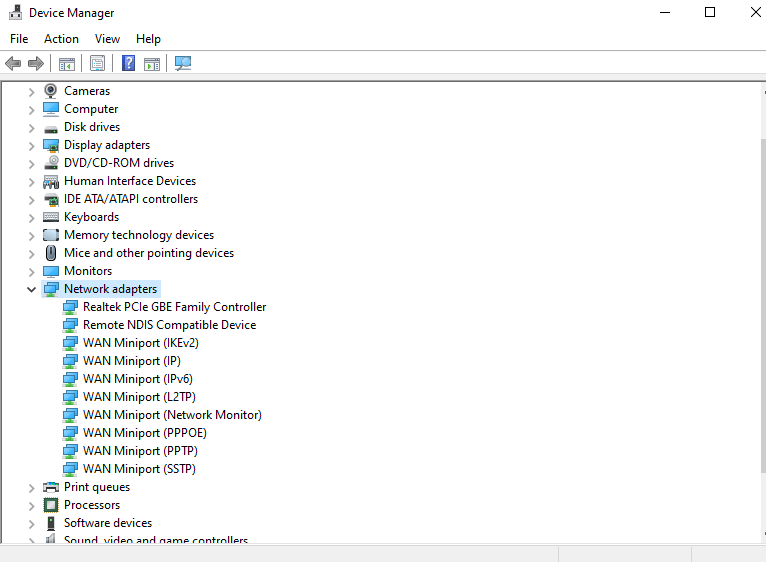Click the IDE ATA/ATAPI controllers icon
This screenshot has height=562, width=766.
51,199
